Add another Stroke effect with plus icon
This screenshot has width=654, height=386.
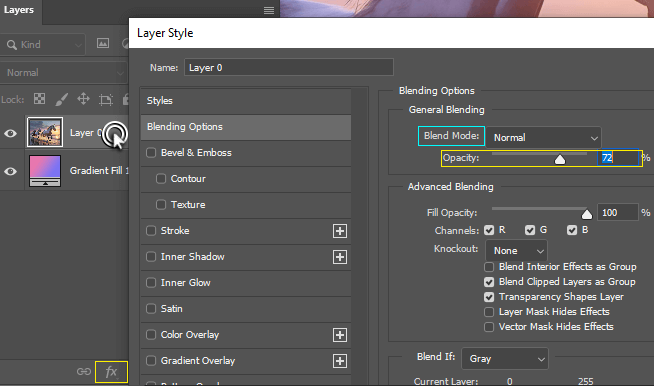click(340, 231)
